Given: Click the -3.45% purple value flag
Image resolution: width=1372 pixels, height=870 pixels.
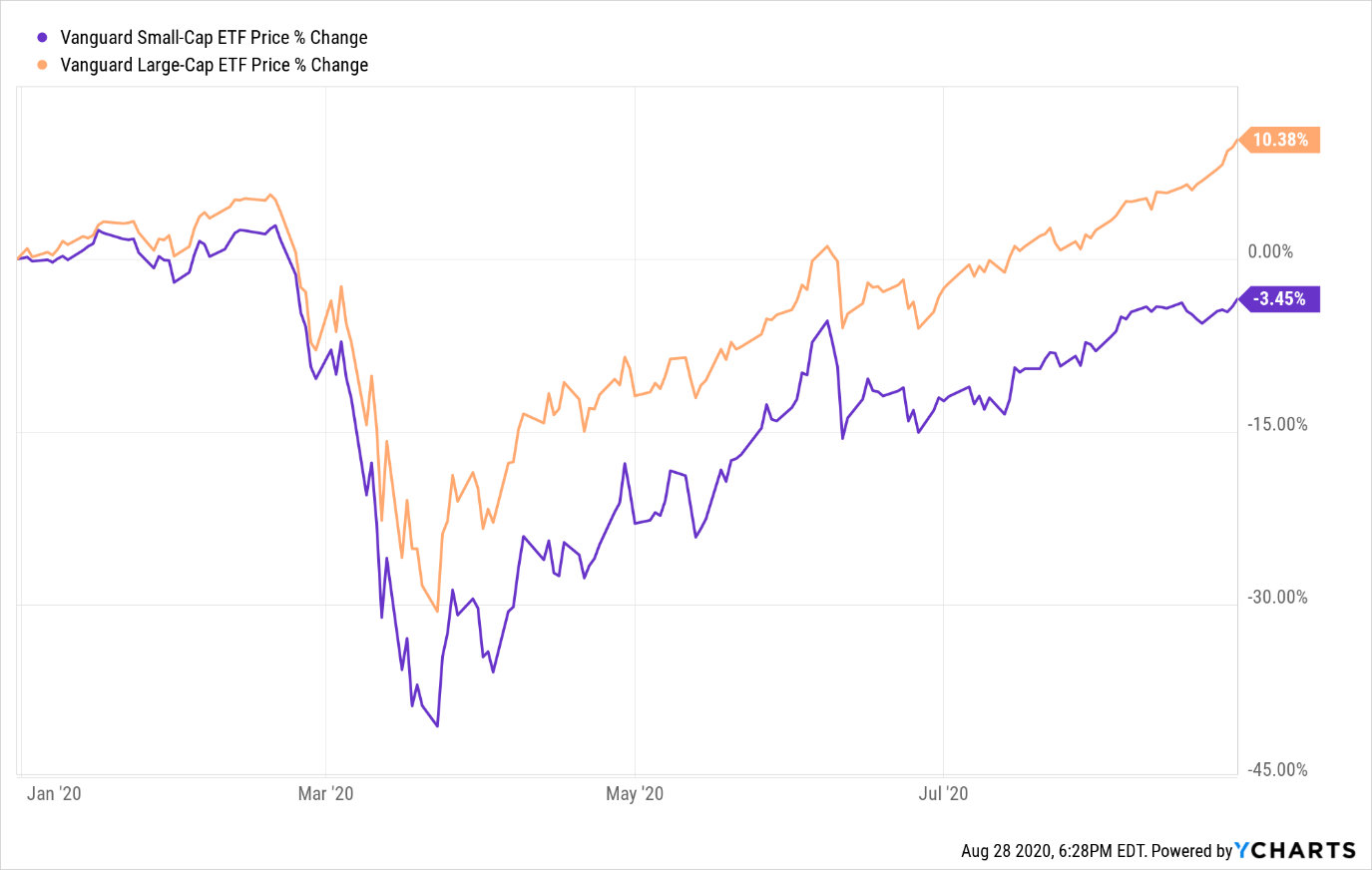Looking at the screenshot, I should [x=1279, y=298].
